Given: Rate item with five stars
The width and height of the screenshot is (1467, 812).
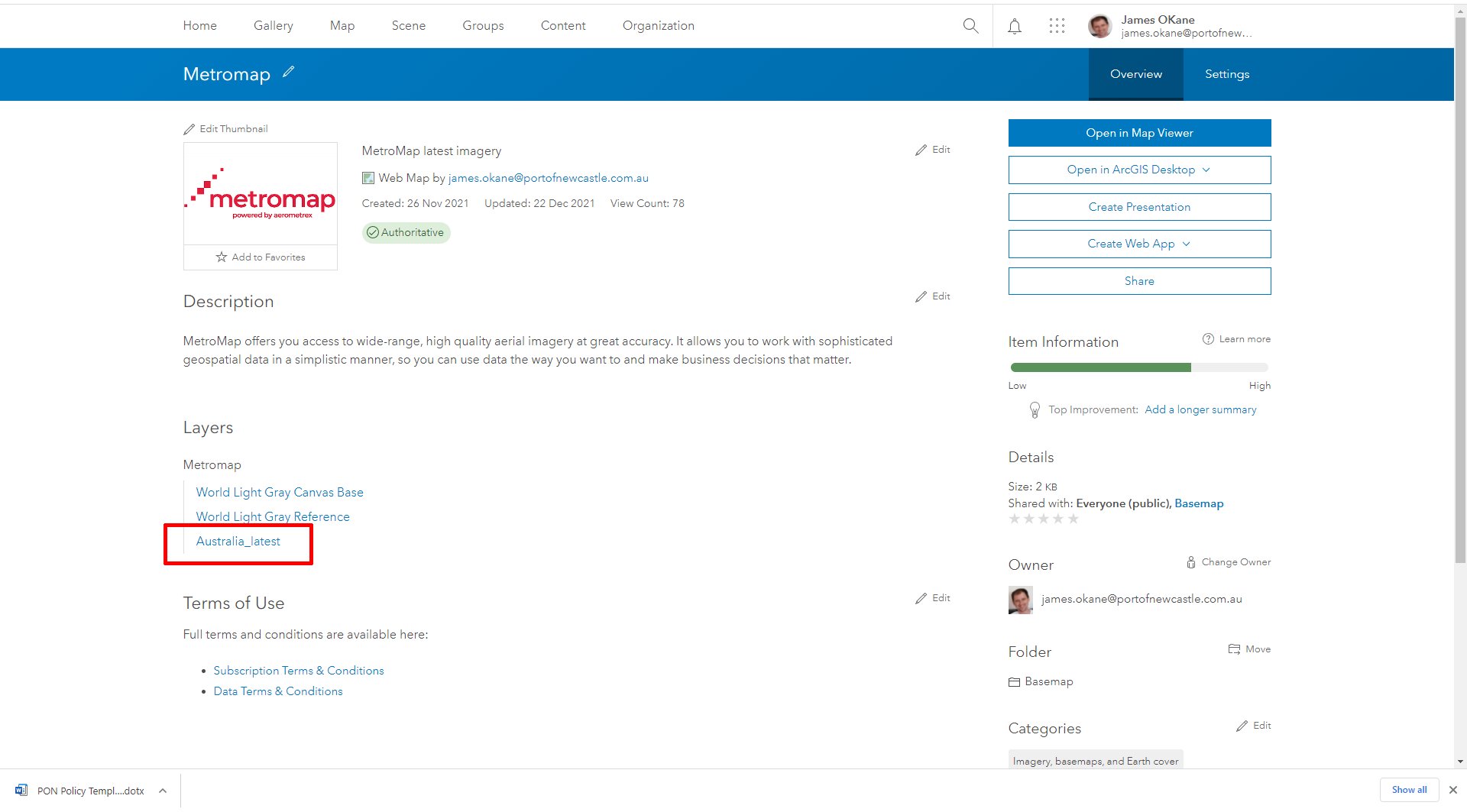Looking at the screenshot, I should click(x=1074, y=519).
